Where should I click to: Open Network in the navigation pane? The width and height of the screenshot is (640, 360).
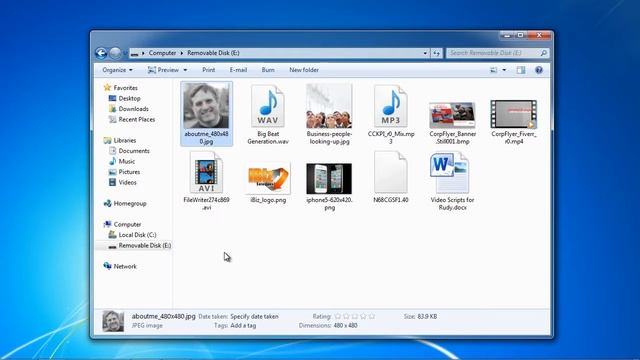[125, 267]
